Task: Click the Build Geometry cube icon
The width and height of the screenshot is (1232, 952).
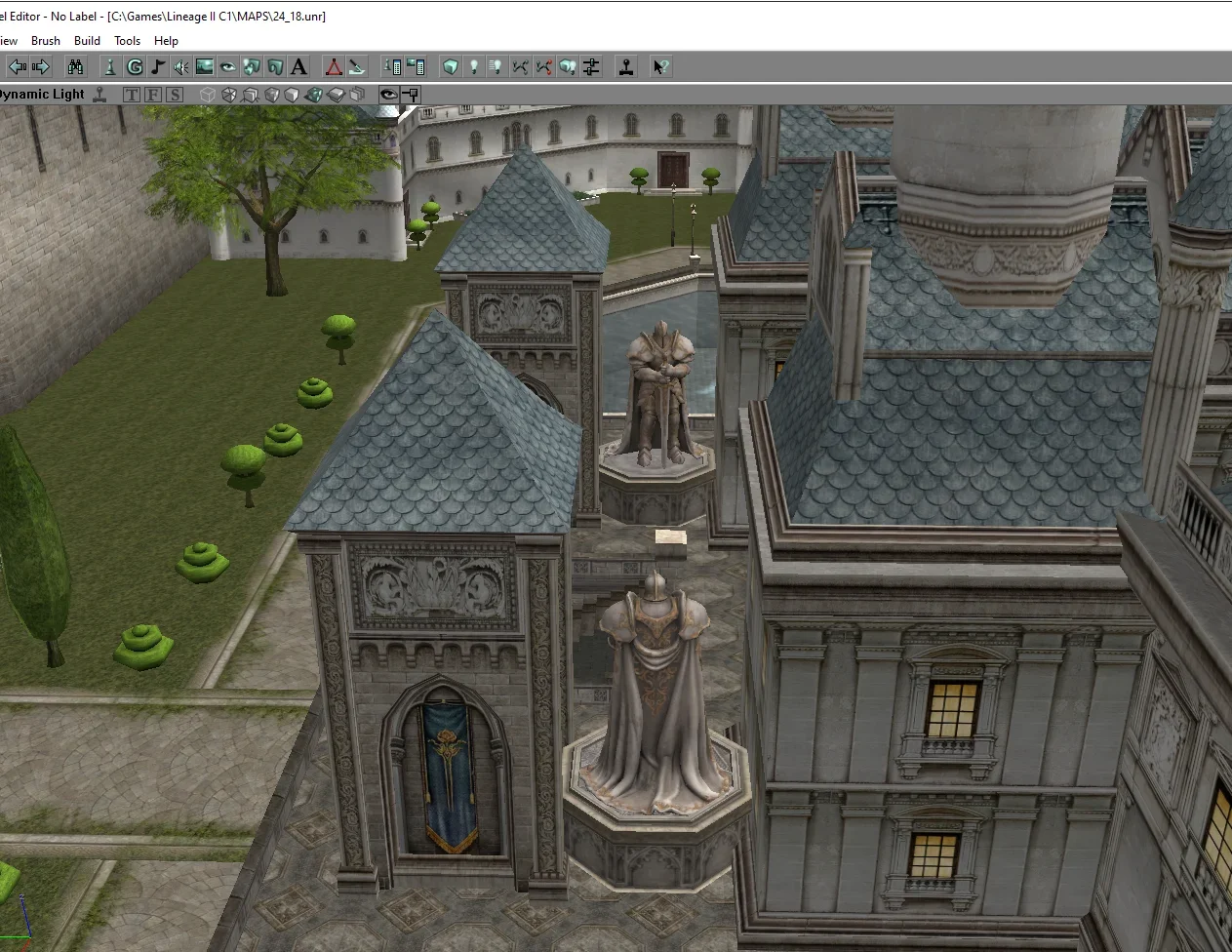Action: pyautogui.click(x=451, y=66)
